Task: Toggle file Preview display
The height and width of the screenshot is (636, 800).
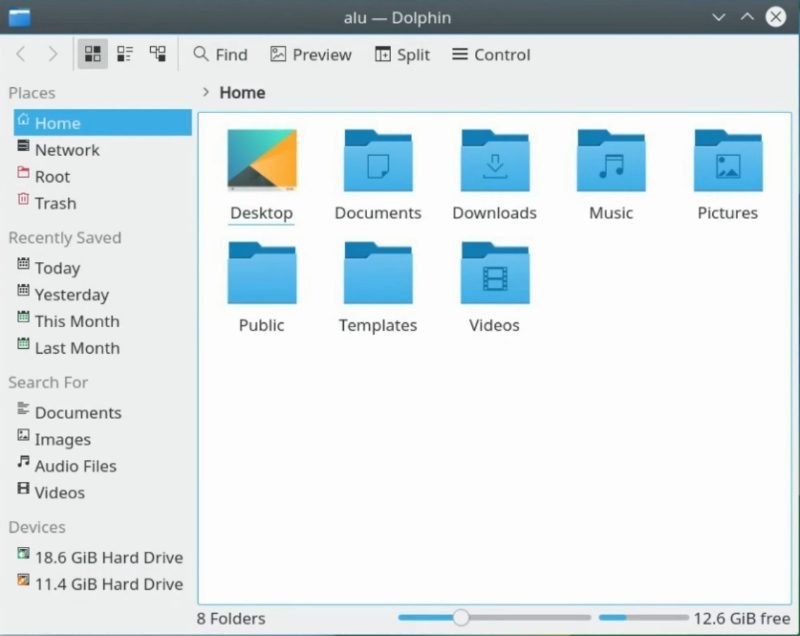Action: (x=311, y=55)
